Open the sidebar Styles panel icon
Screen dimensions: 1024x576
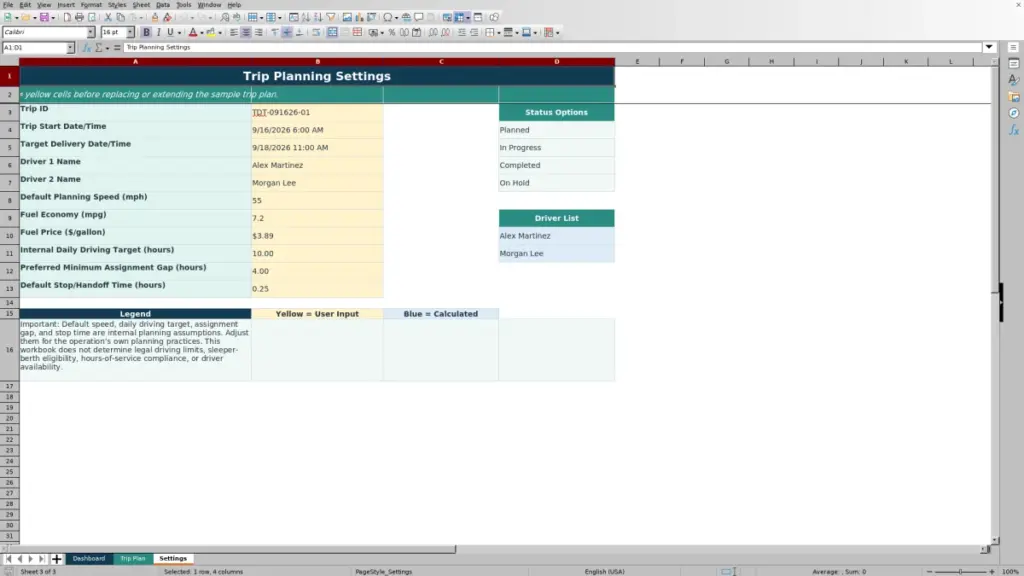pos(1014,80)
